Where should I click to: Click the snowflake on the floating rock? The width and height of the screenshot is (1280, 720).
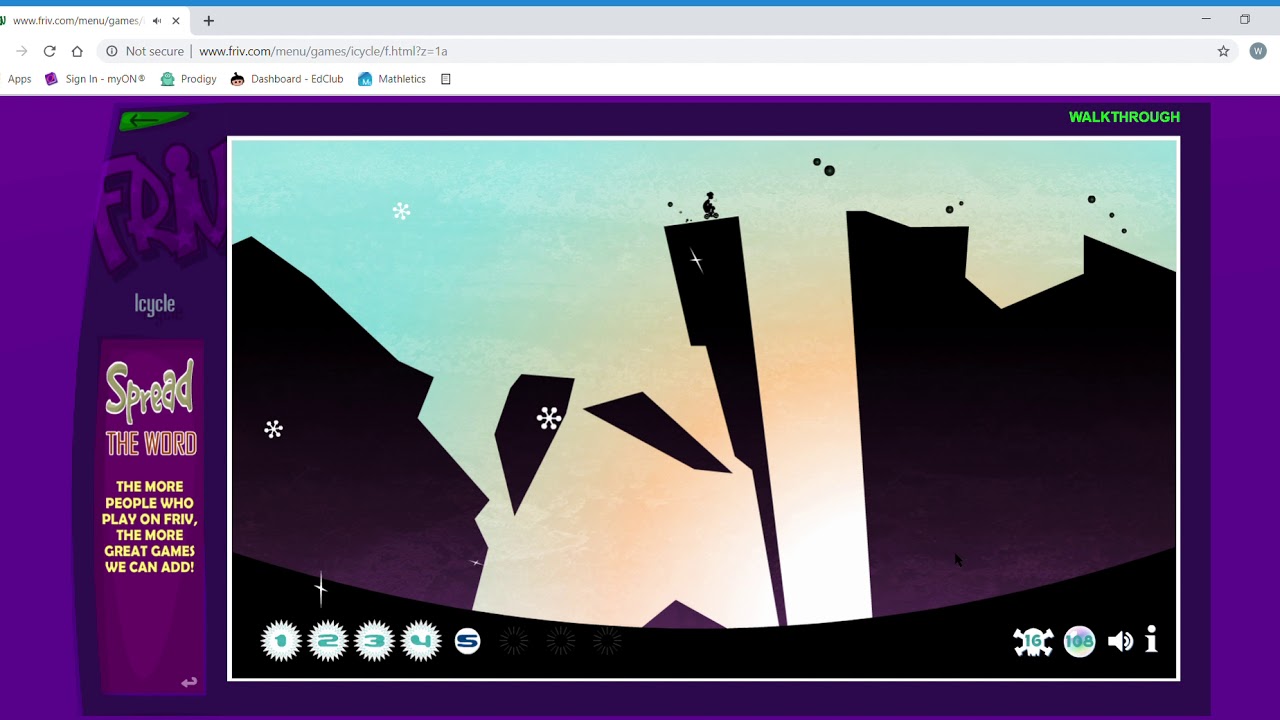click(x=548, y=419)
